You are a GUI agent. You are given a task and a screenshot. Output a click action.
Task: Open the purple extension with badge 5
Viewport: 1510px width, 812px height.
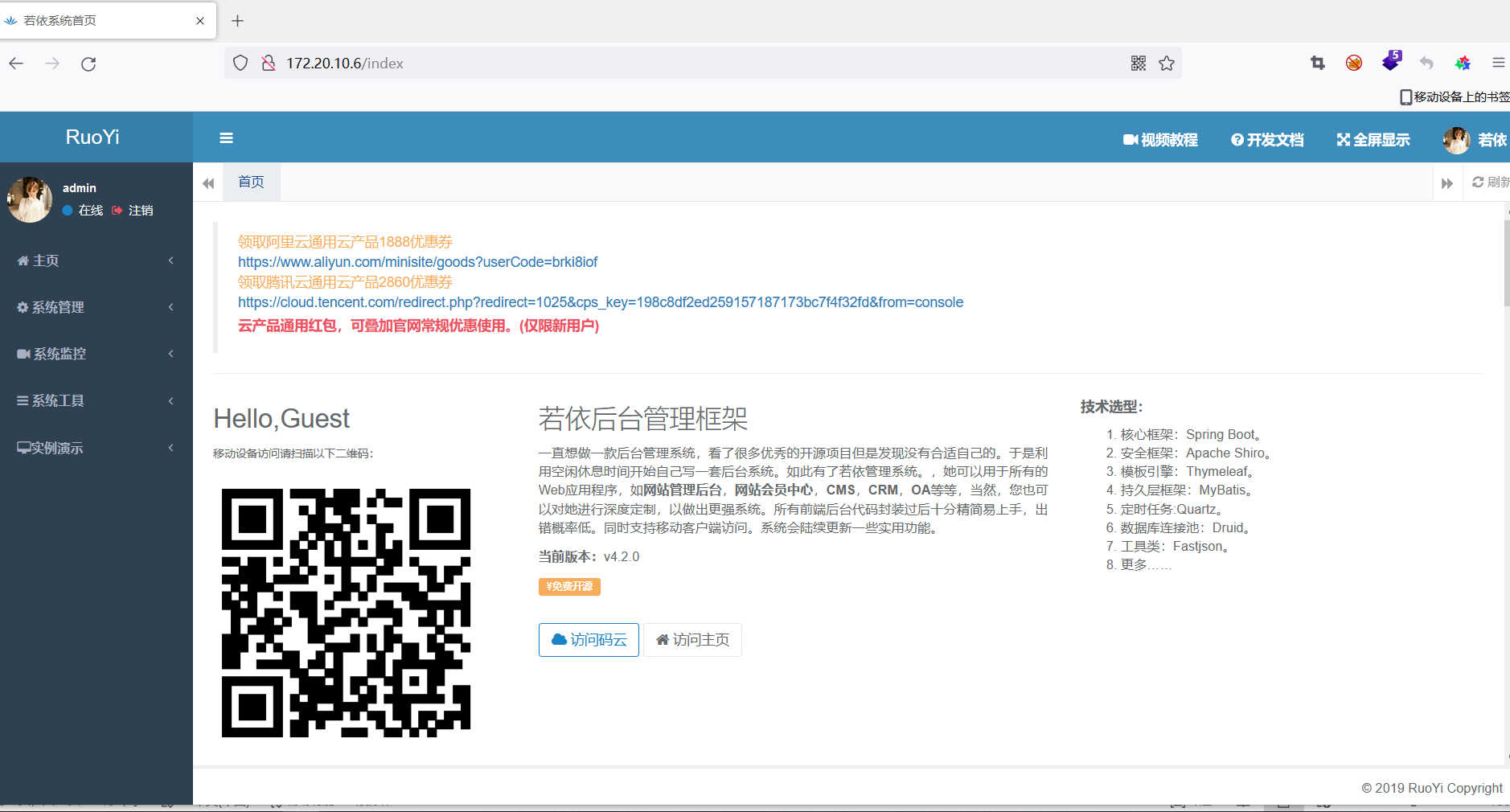coord(1391,61)
